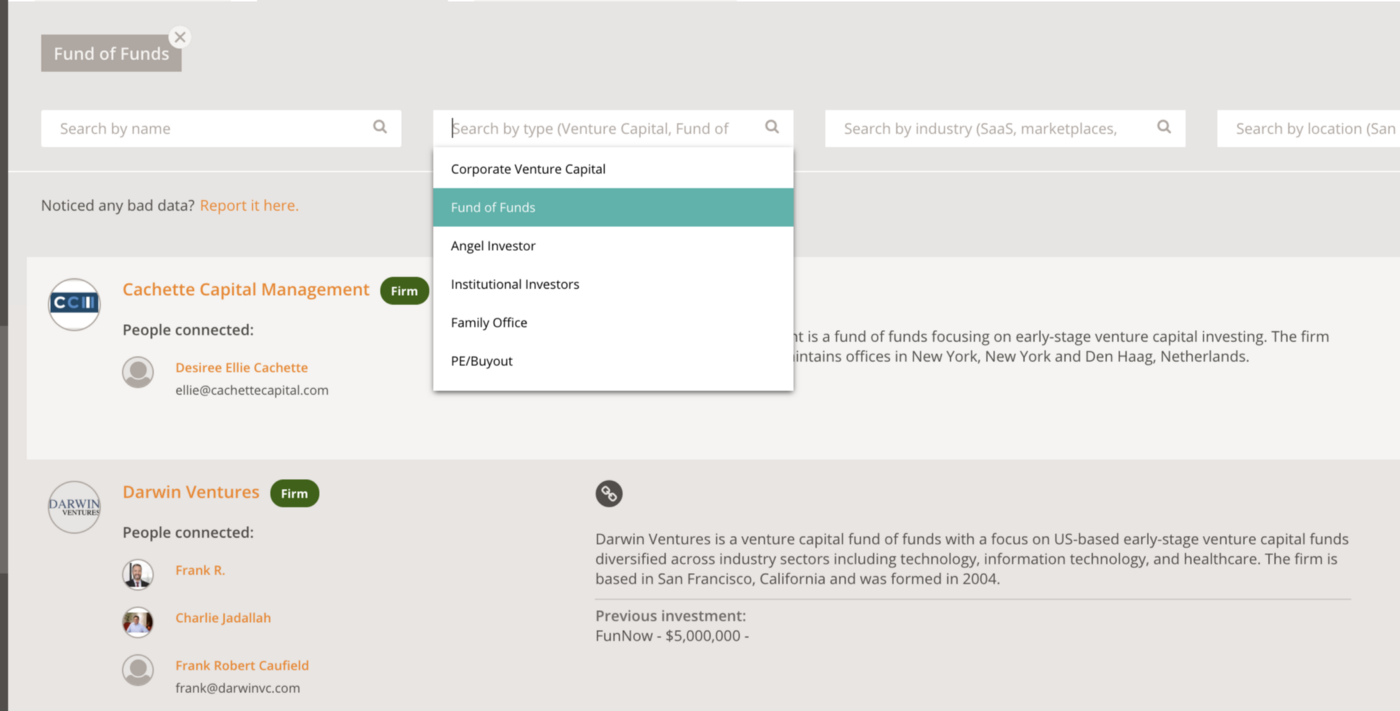Viewport: 1400px width, 711px height.
Task: Select Angel Investor from the type dropdown
Action: pos(495,245)
